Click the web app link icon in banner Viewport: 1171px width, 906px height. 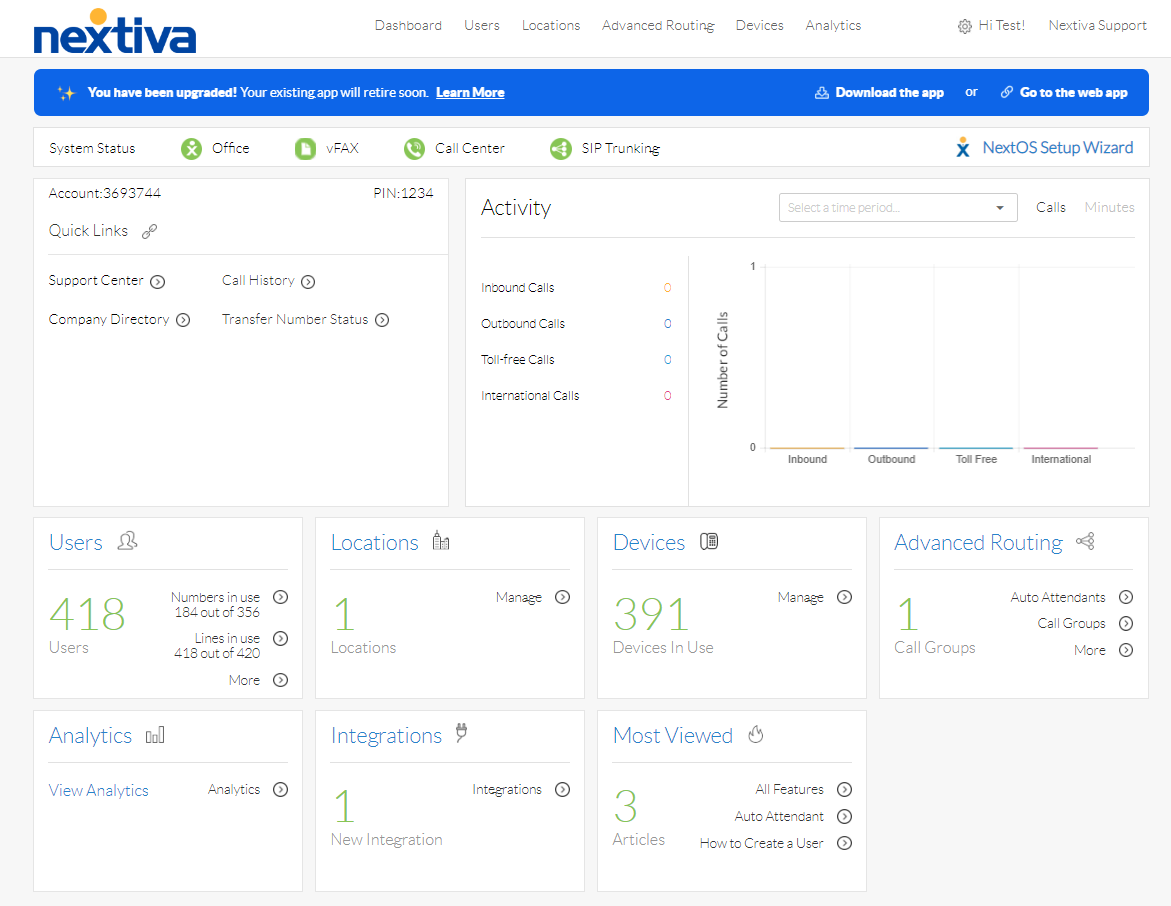pos(1007,92)
